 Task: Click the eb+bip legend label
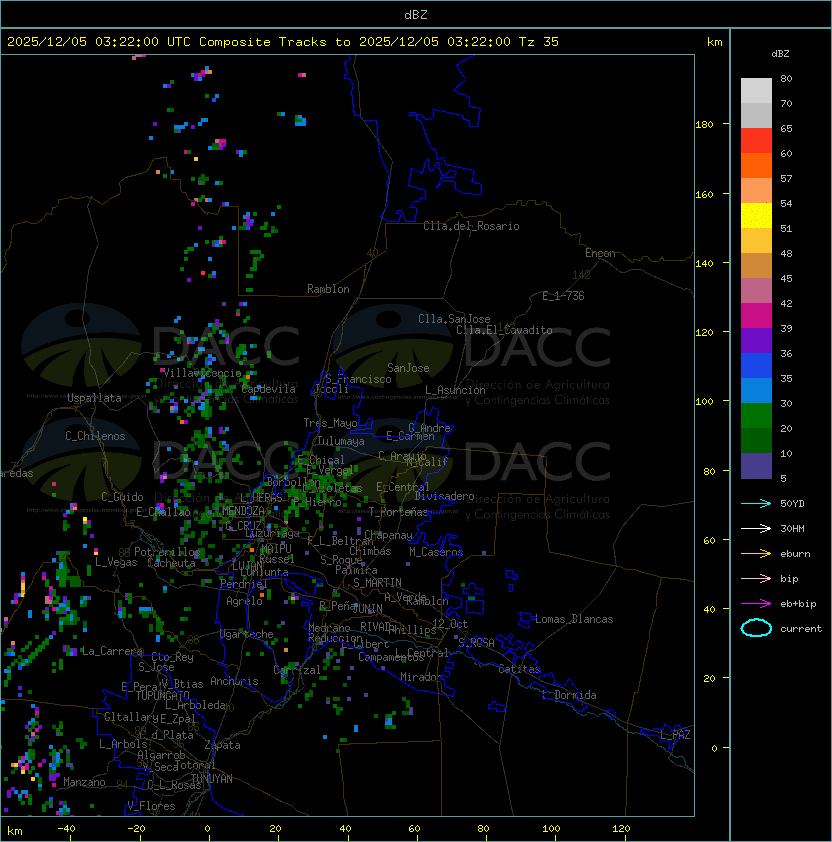coord(798,604)
